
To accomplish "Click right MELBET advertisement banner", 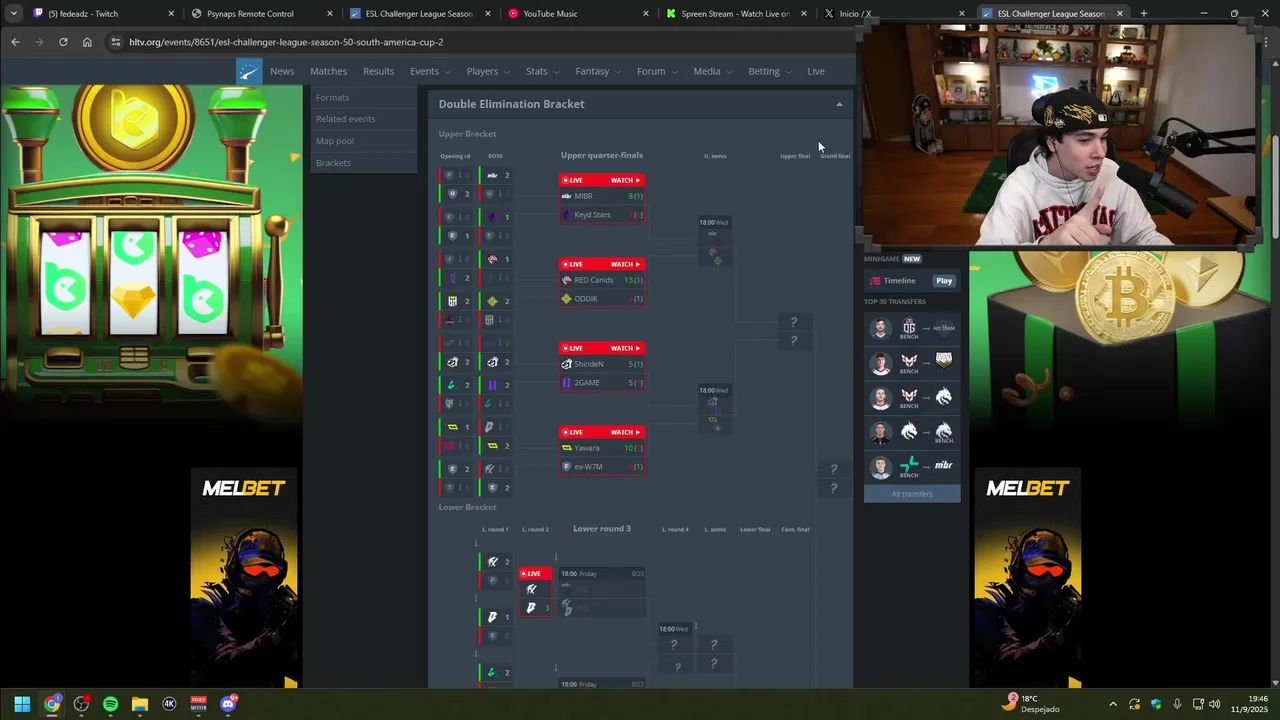I will pyautogui.click(x=1028, y=579).
